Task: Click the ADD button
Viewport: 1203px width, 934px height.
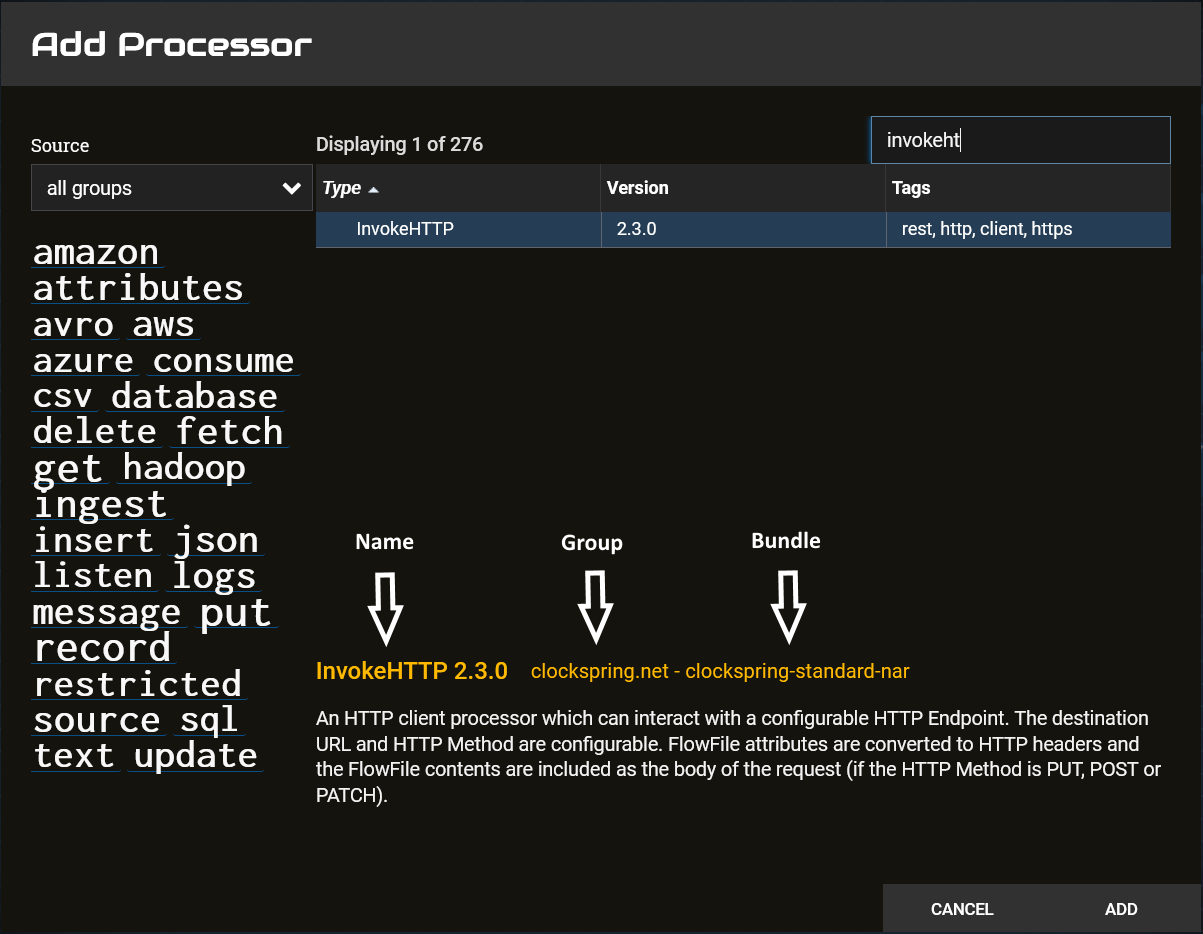Action: click(1121, 909)
